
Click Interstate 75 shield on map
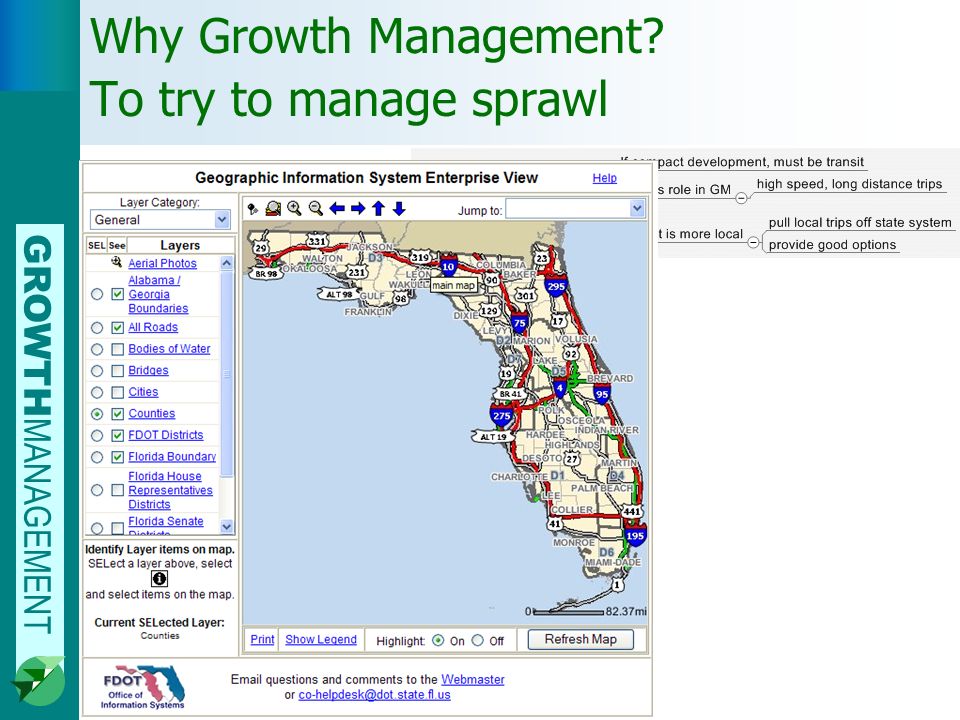coord(519,323)
